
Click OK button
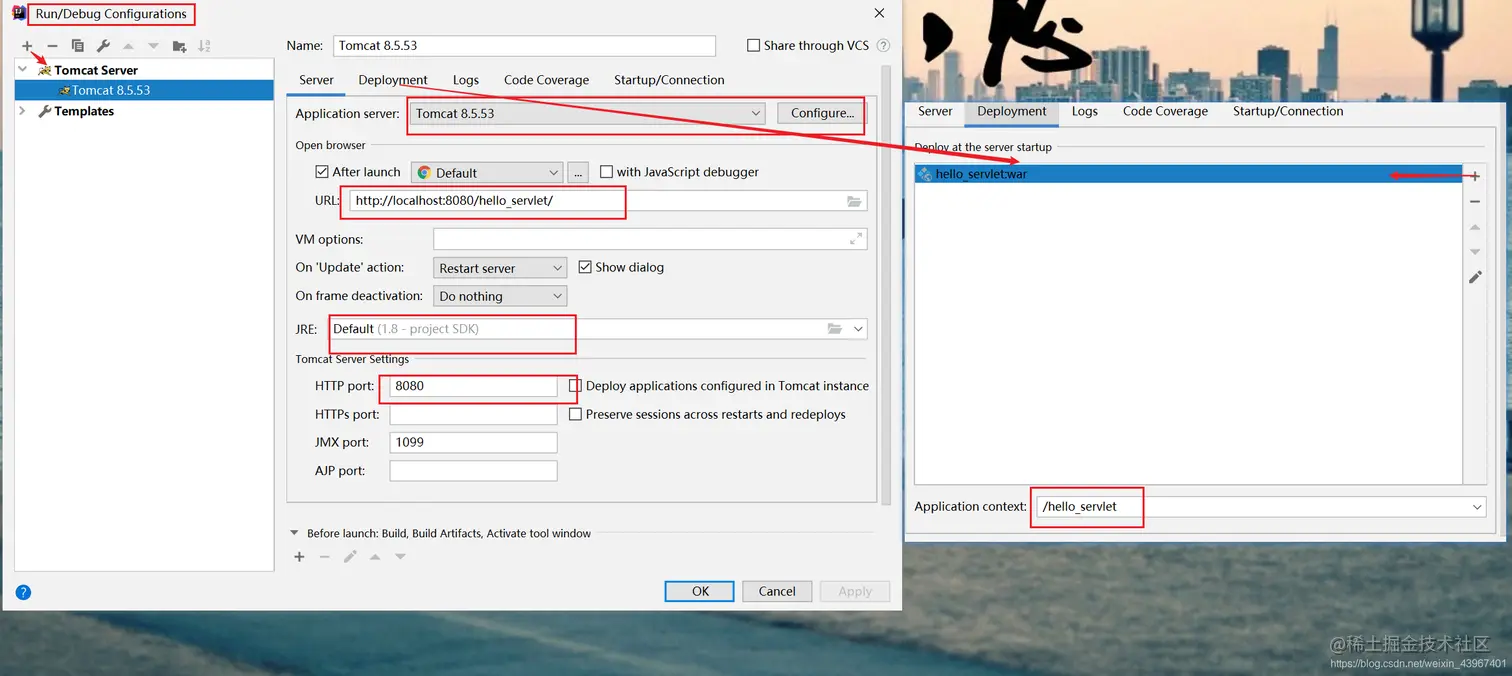tap(700, 591)
